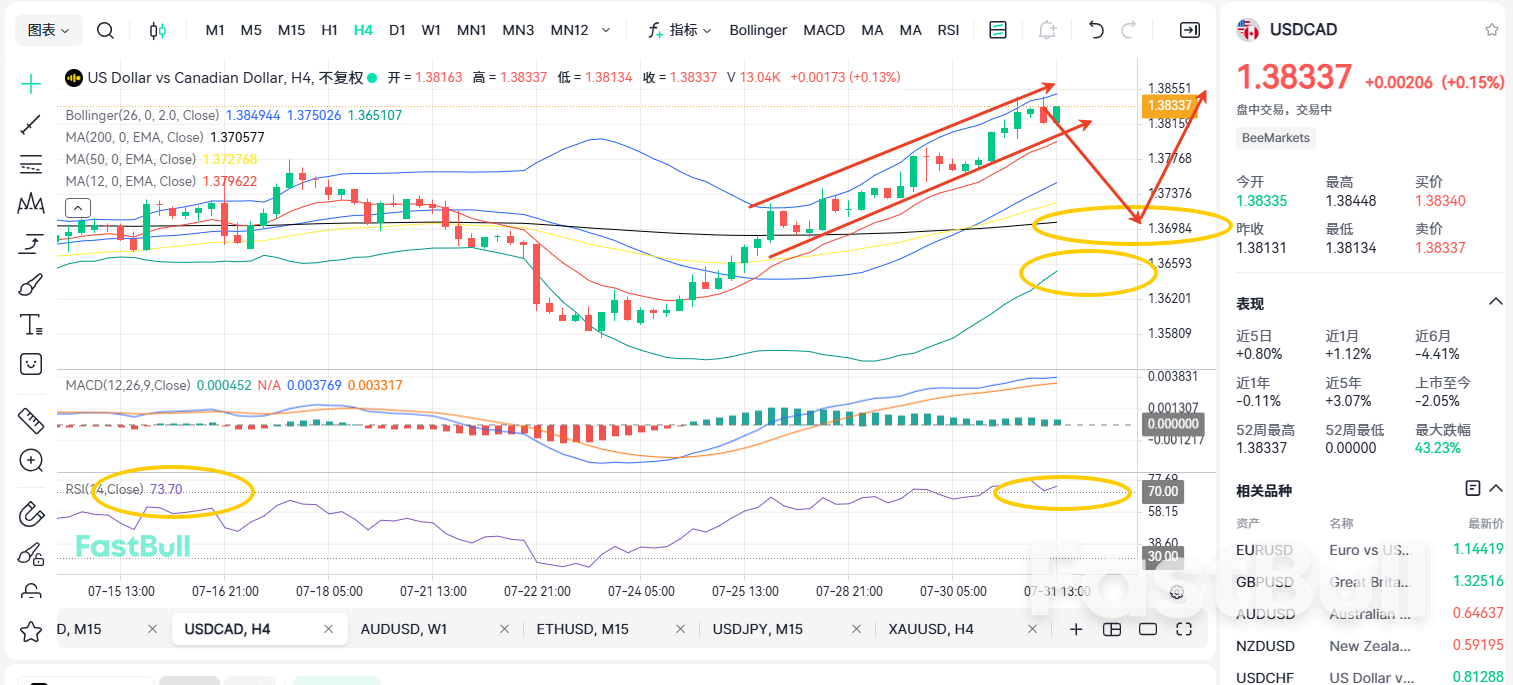Viewport: 1513px width, 685px height.
Task: Select the trend line drawing tool
Action: click(x=30, y=125)
